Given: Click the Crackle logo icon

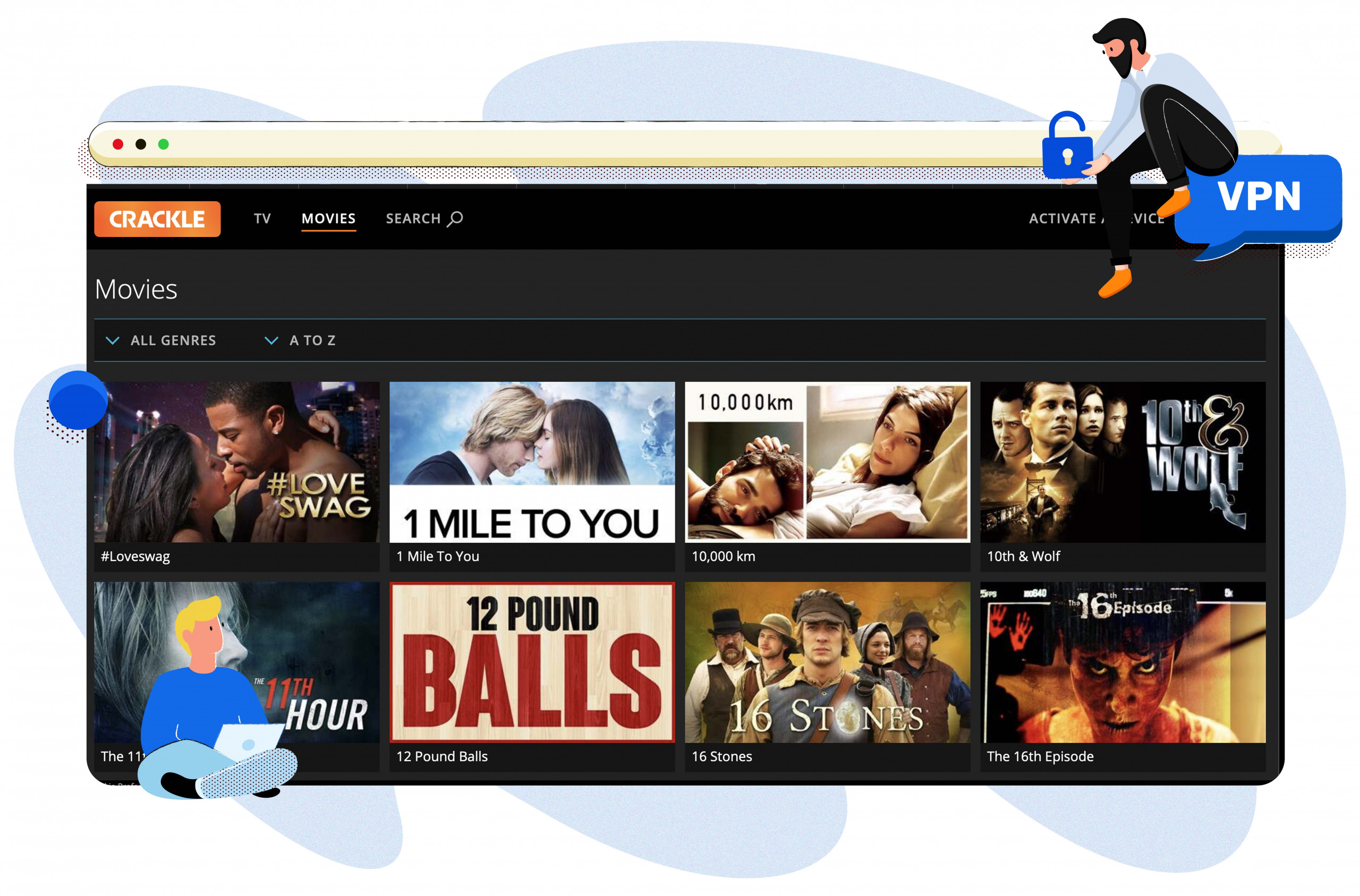Looking at the screenshot, I should tap(159, 218).
